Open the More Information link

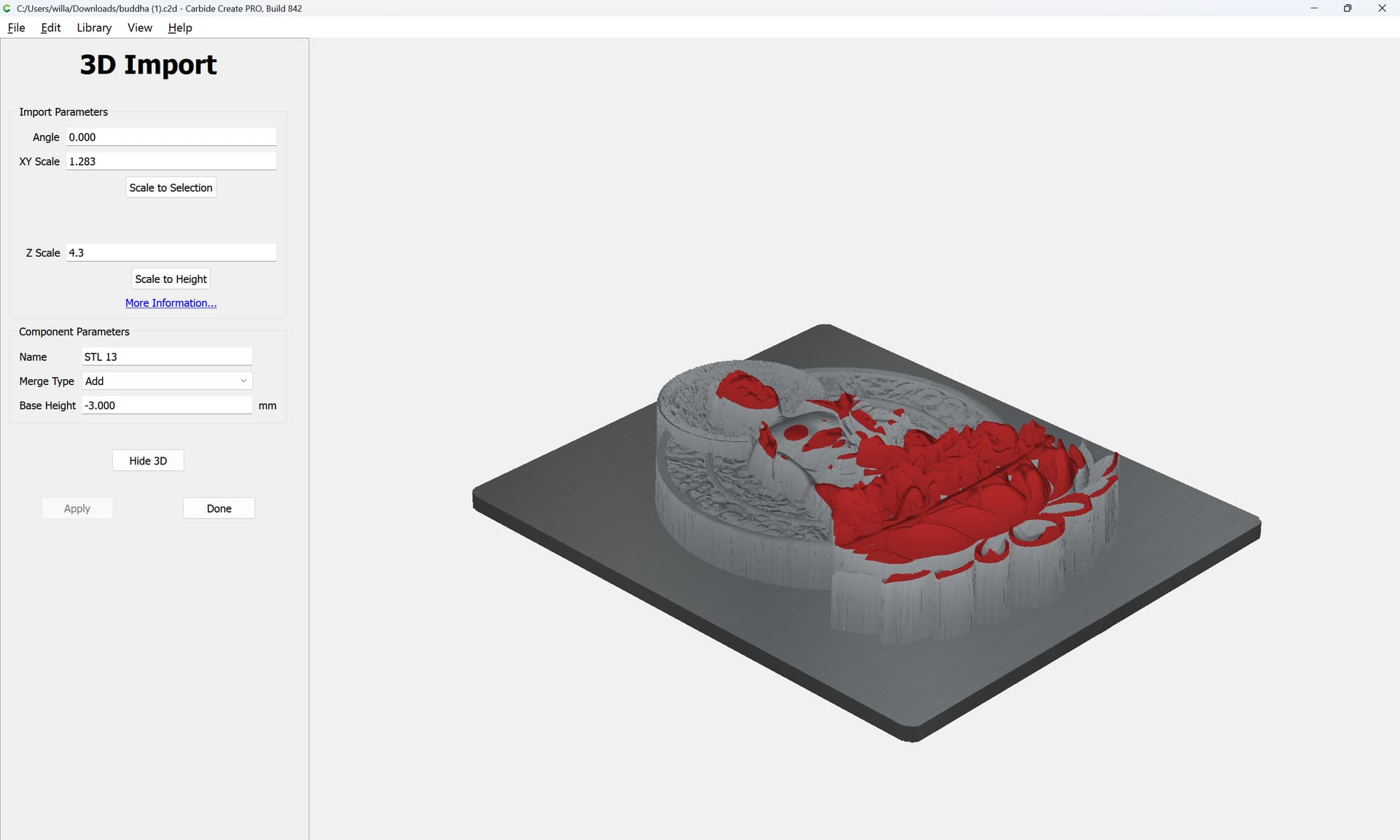point(171,303)
